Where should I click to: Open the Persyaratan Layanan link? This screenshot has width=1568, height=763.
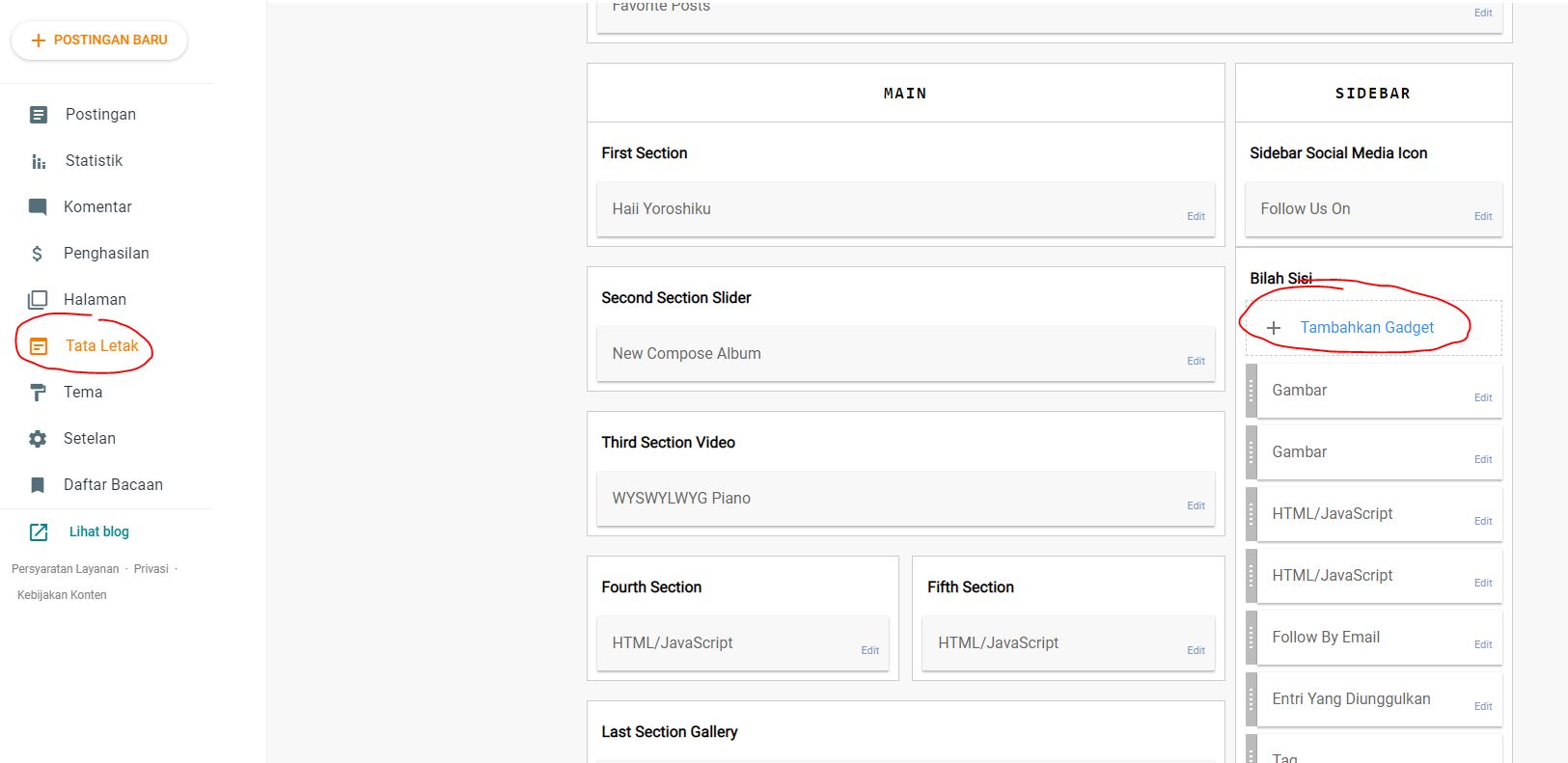point(65,569)
